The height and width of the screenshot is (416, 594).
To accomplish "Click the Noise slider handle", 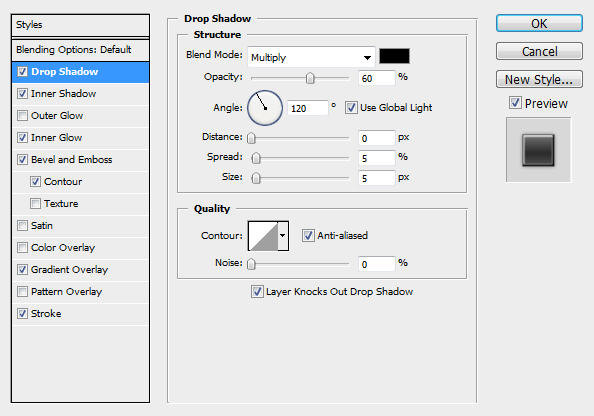I will [x=251, y=264].
